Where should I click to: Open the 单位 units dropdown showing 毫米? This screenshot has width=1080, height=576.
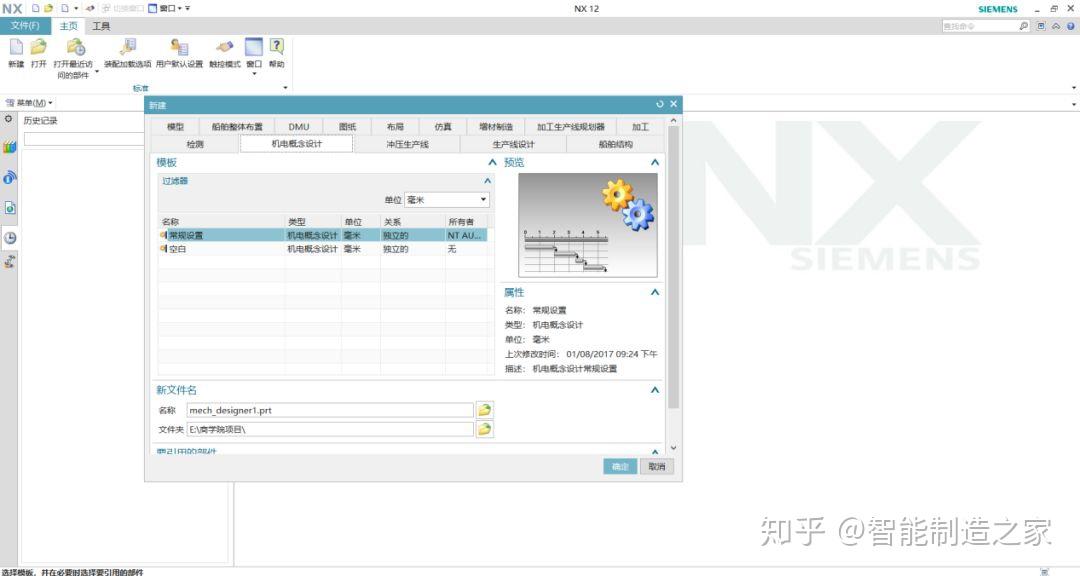point(482,199)
